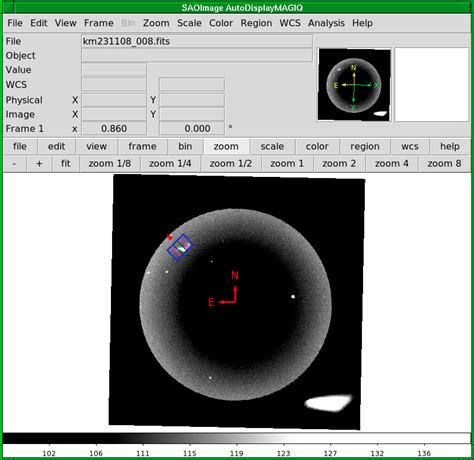Screen dimensions: 474x460
Task: Open the WCS menu in menu bar
Action: tap(290, 23)
